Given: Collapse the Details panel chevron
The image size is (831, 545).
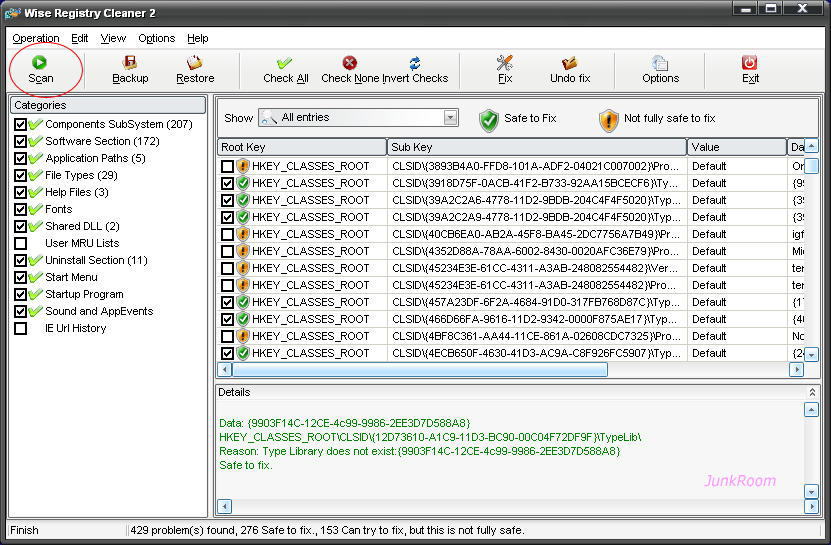Looking at the screenshot, I should [x=812, y=392].
